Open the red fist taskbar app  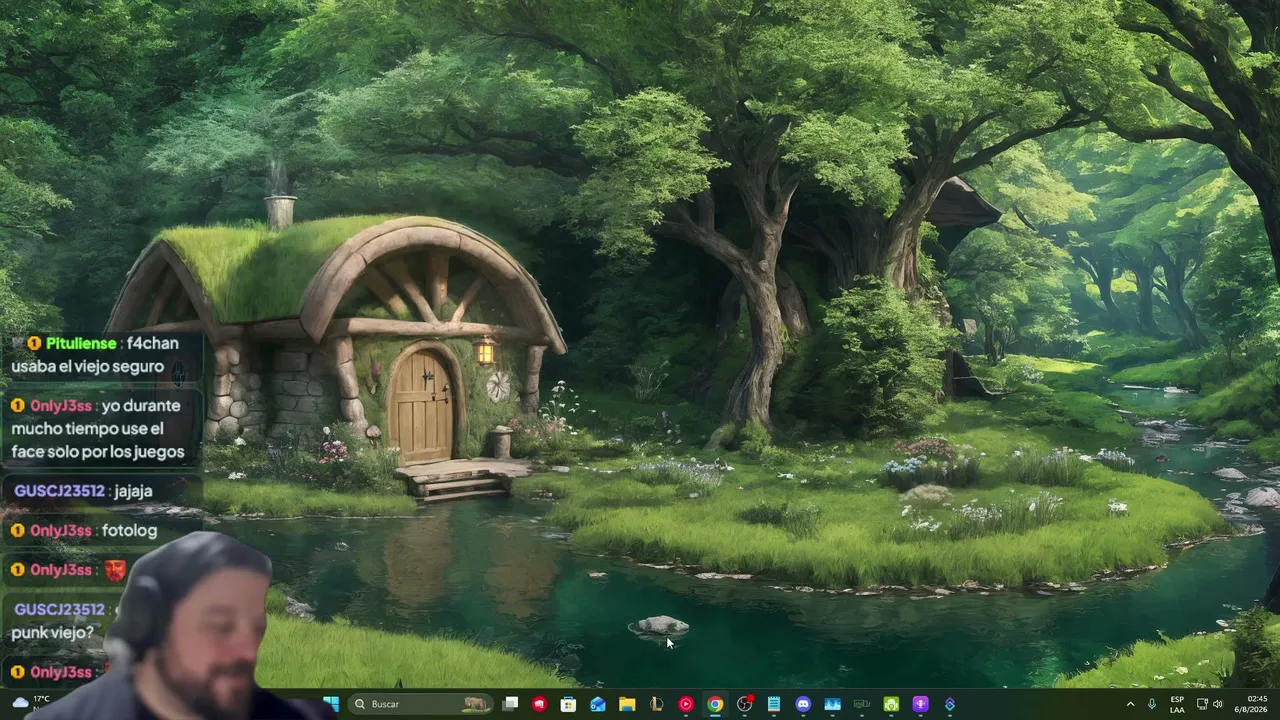539,704
